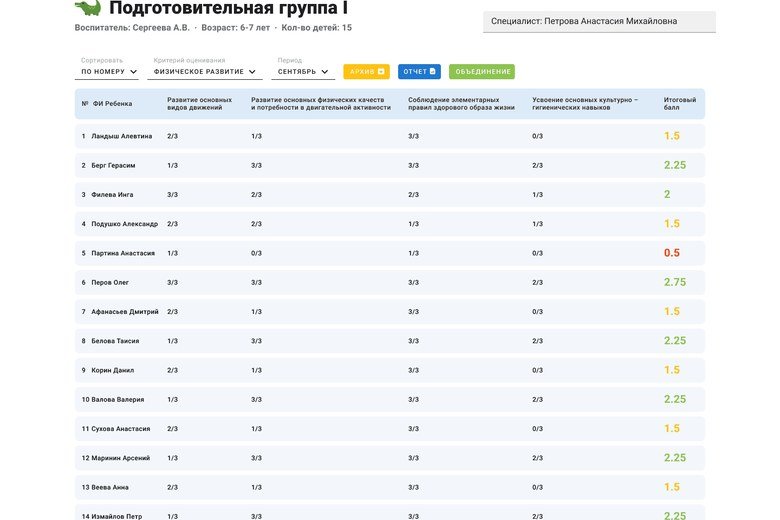Click Перов Олег total score 2.75
The image size is (780, 520).
tap(675, 282)
